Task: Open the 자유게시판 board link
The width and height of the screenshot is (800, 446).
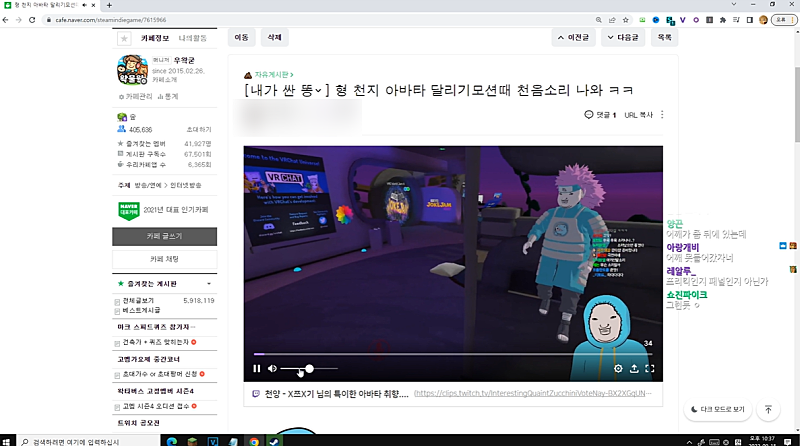Action: 272,75
